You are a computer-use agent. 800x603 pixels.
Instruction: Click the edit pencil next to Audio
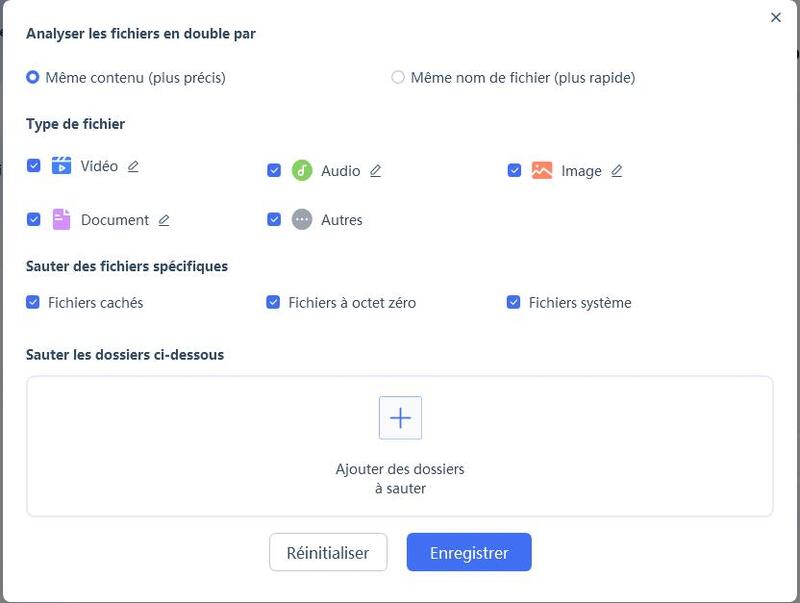tap(375, 171)
